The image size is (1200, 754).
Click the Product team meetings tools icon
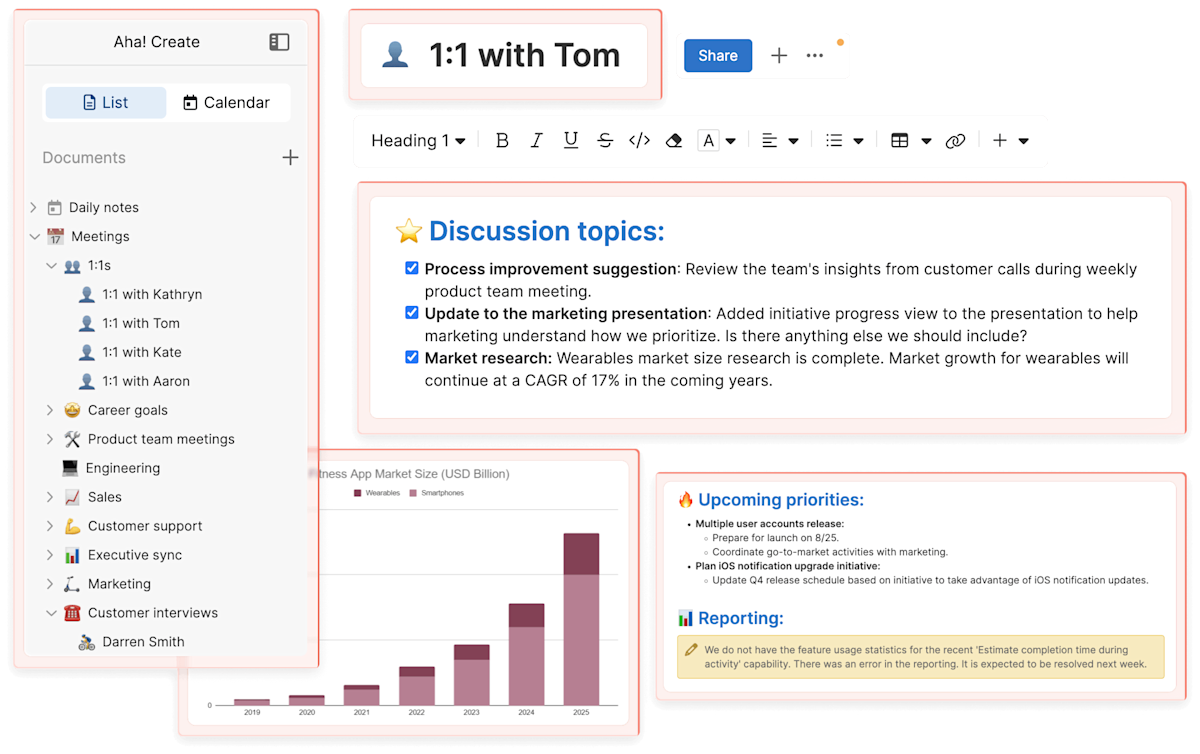[x=72, y=439]
